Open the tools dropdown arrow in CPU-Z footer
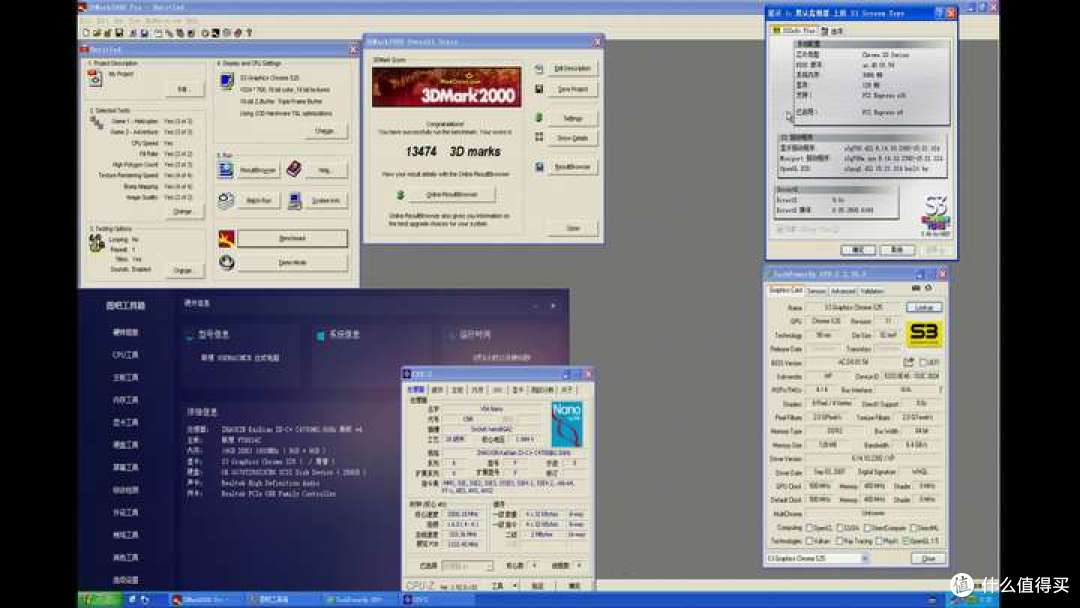Image resolution: width=1080 pixels, height=608 pixels. 515,586
